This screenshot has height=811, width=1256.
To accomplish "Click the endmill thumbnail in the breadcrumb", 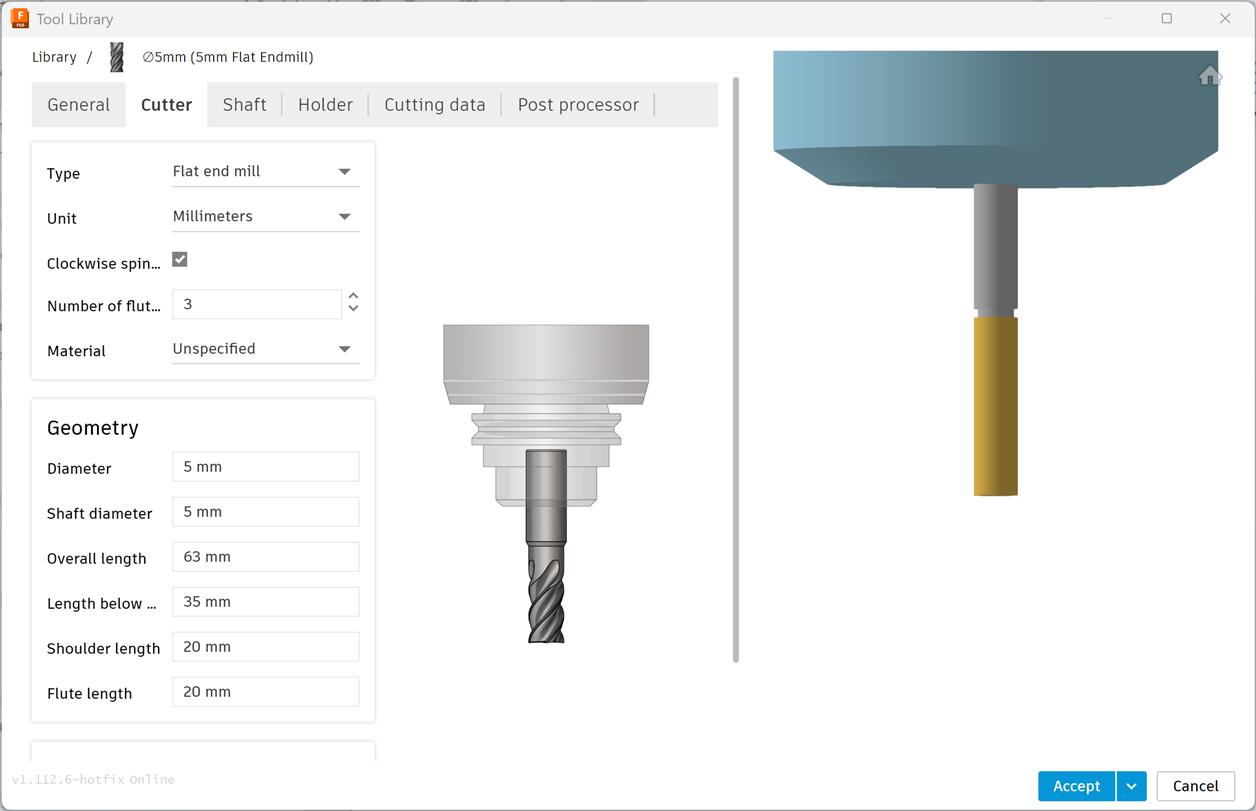I will click(115, 57).
